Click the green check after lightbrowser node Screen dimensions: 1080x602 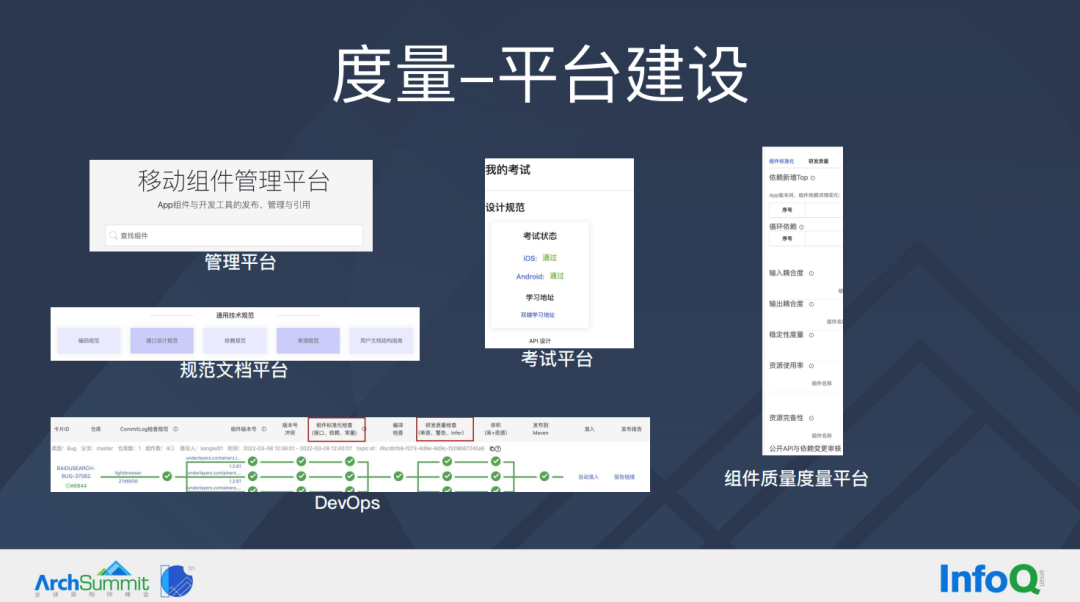(x=167, y=476)
